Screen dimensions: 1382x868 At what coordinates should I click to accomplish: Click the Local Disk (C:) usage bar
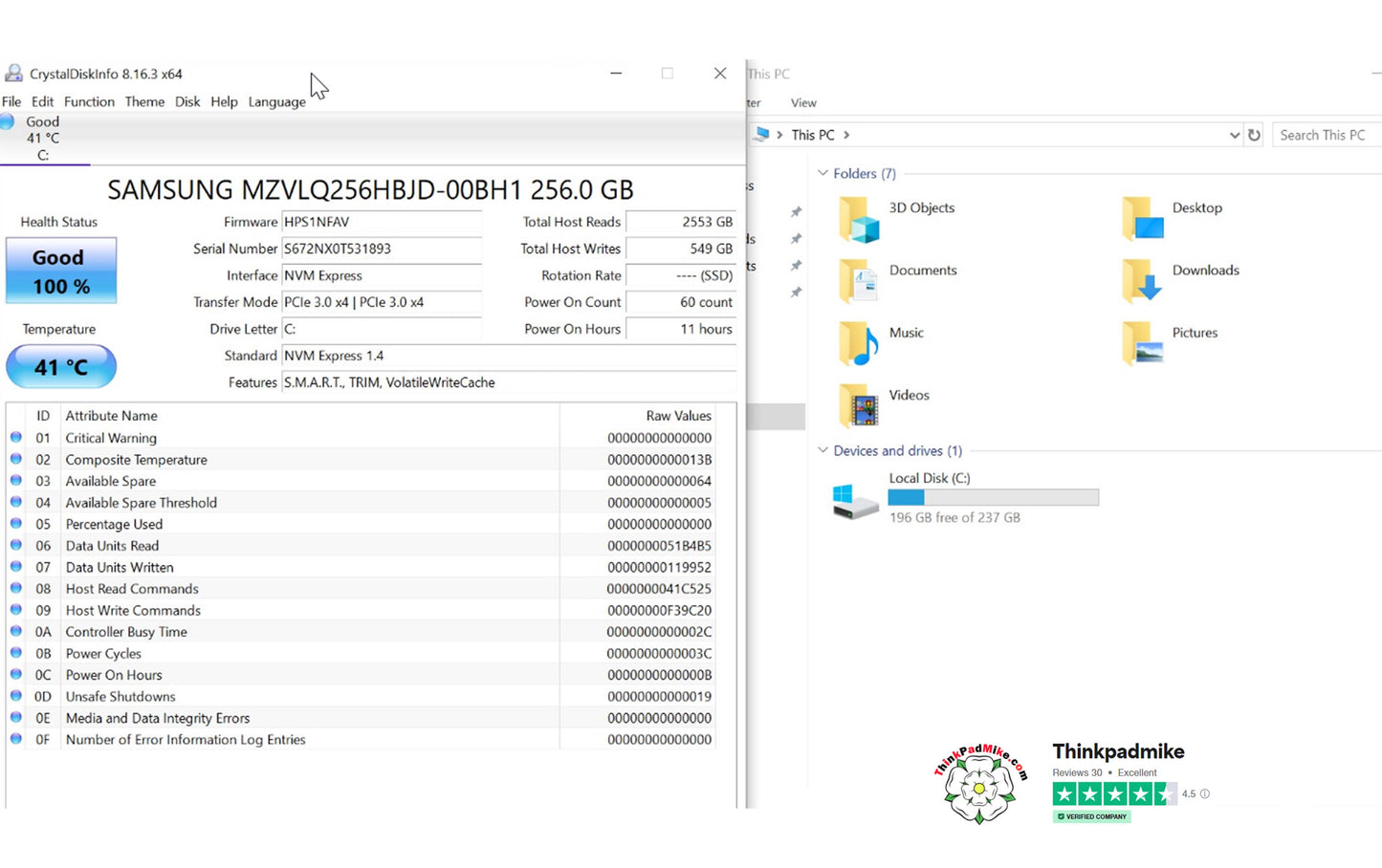point(993,497)
